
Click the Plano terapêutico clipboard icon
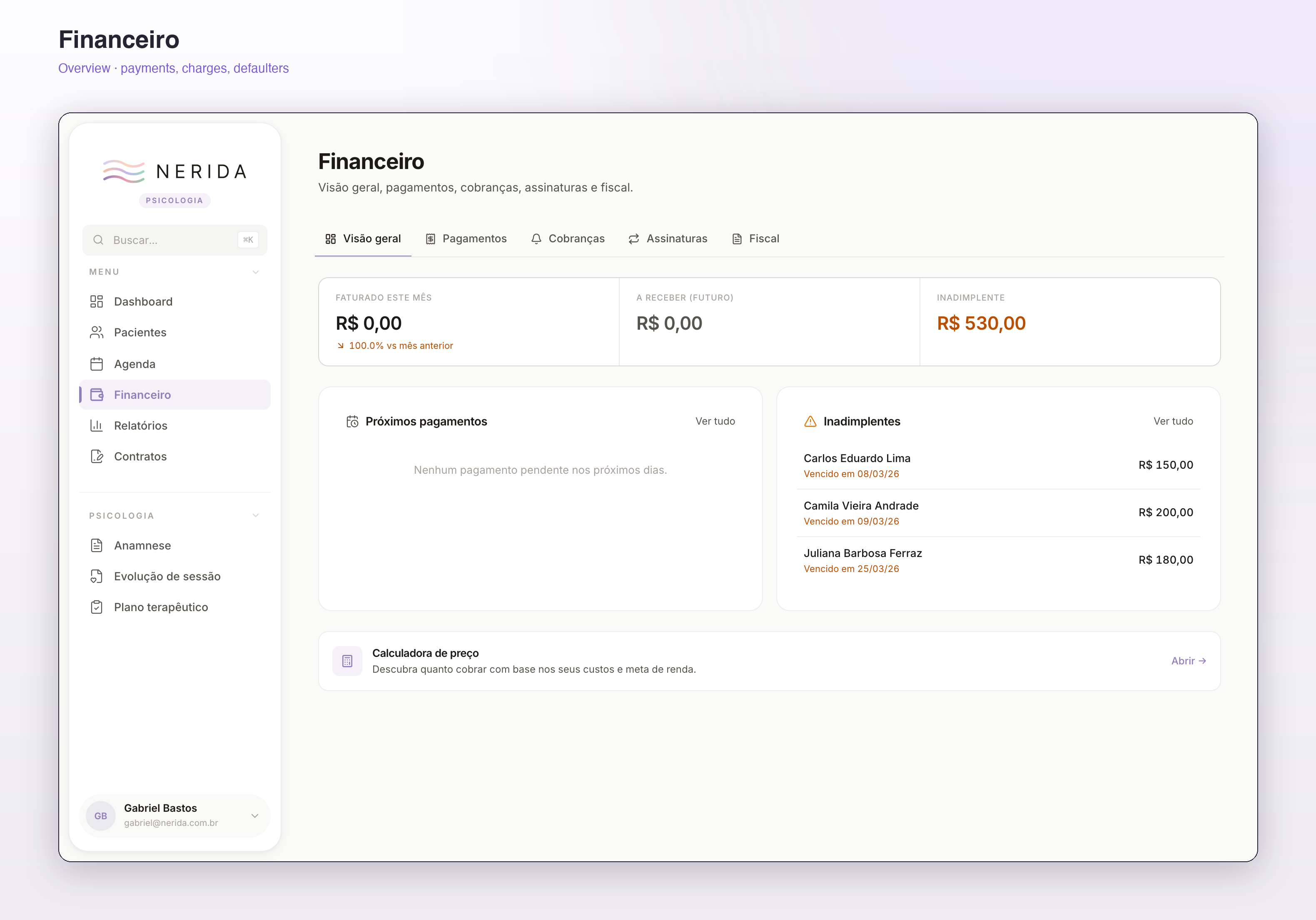[x=96, y=607]
